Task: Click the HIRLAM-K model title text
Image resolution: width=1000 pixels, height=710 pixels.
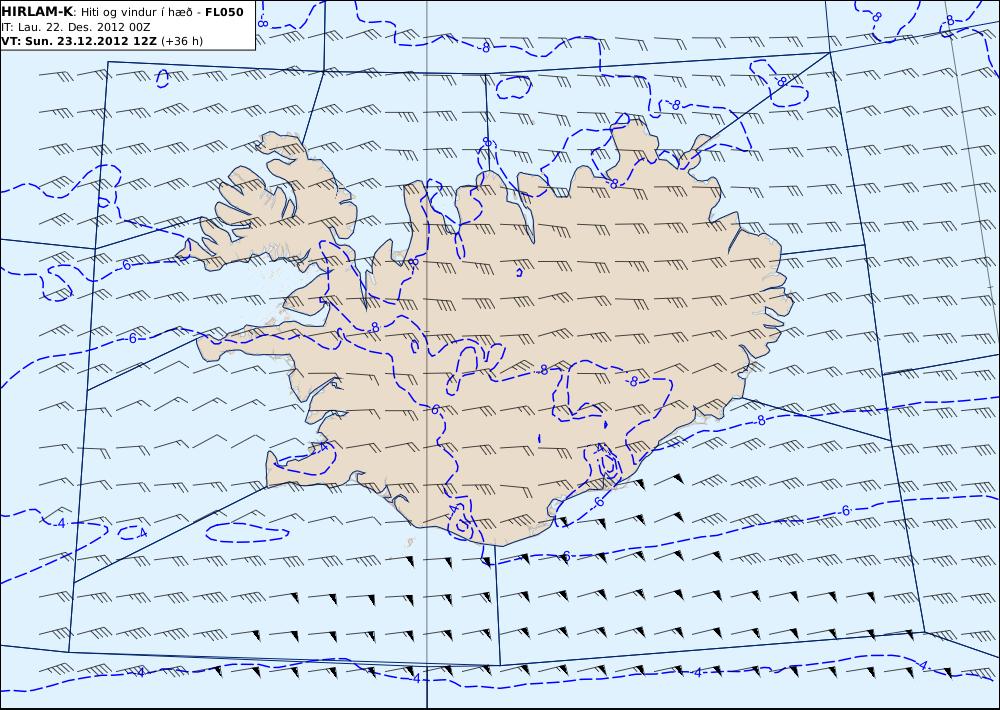Action: (x=38, y=12)
